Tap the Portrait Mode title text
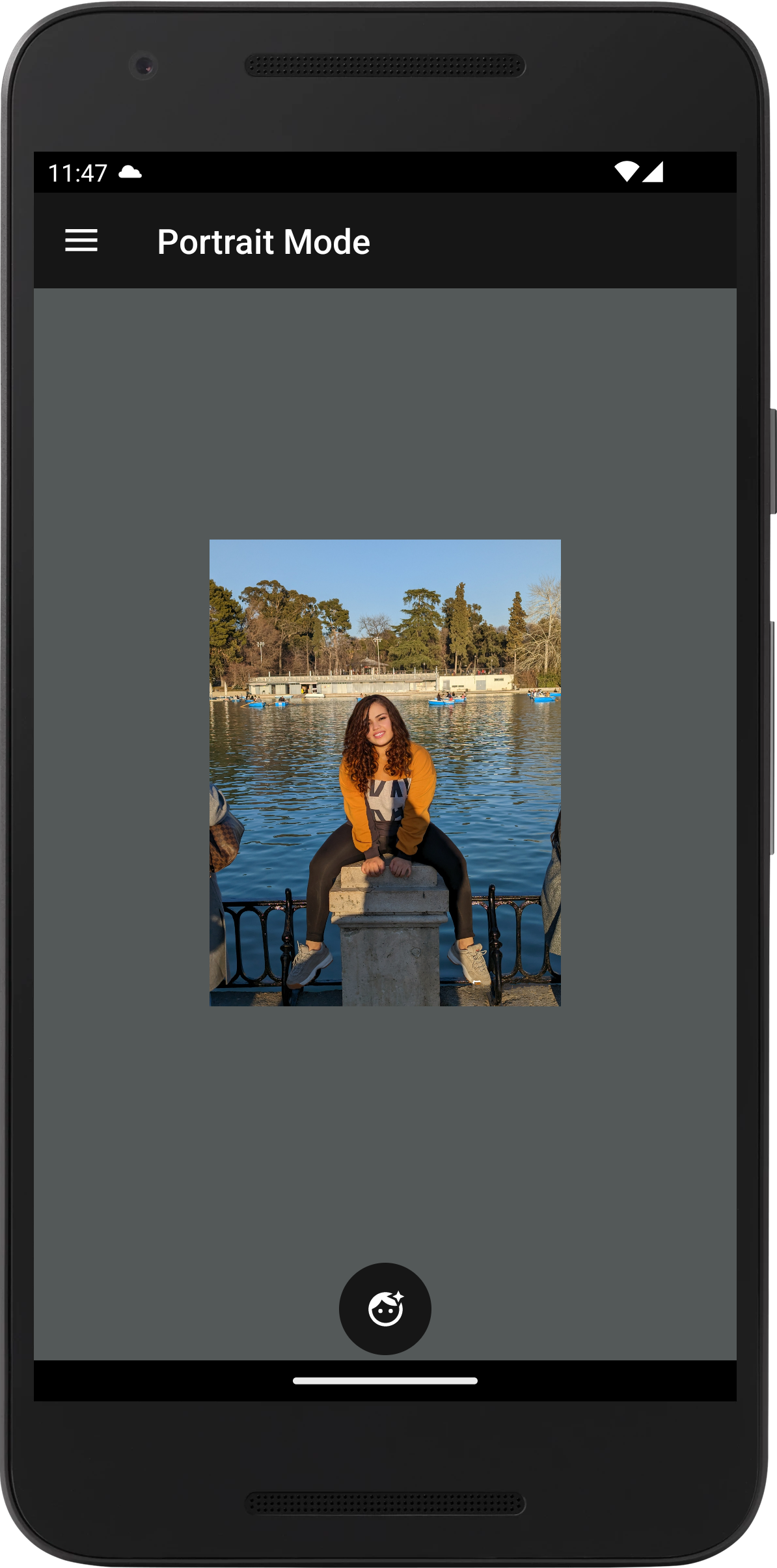777x1568 pixels. pyautogui.click(x=264, y=242)
